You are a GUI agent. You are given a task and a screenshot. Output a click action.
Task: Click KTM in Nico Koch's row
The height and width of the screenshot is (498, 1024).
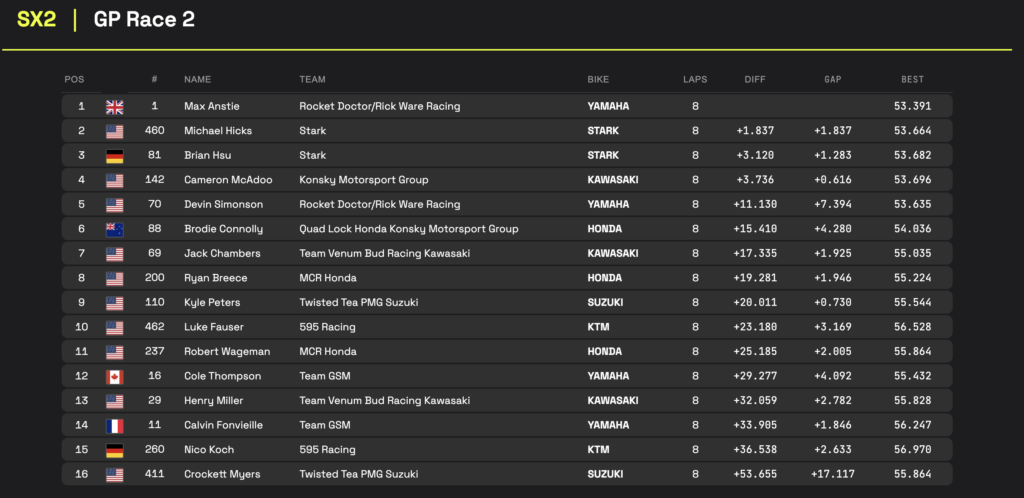point(598,450)
